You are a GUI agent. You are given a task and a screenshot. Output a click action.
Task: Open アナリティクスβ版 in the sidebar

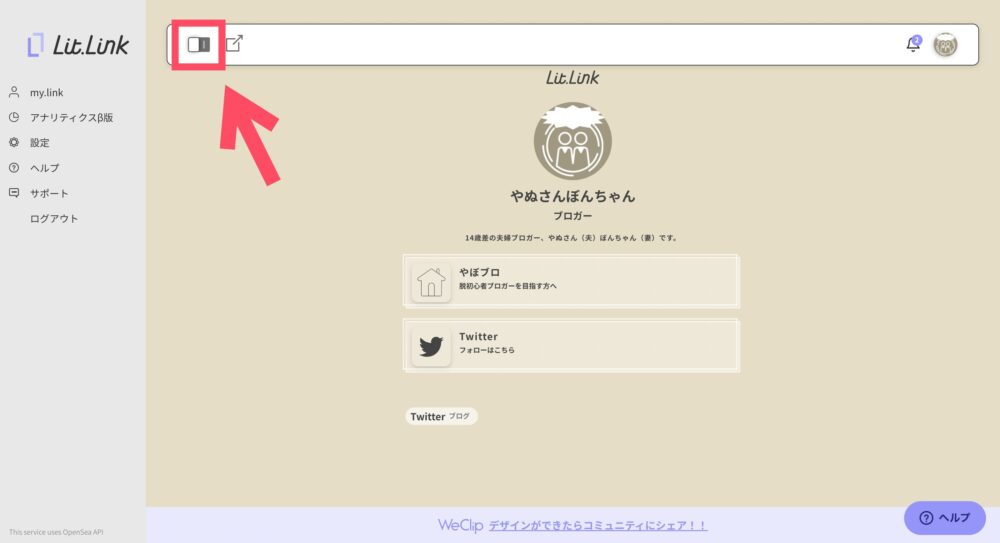[x=71, y=117]
